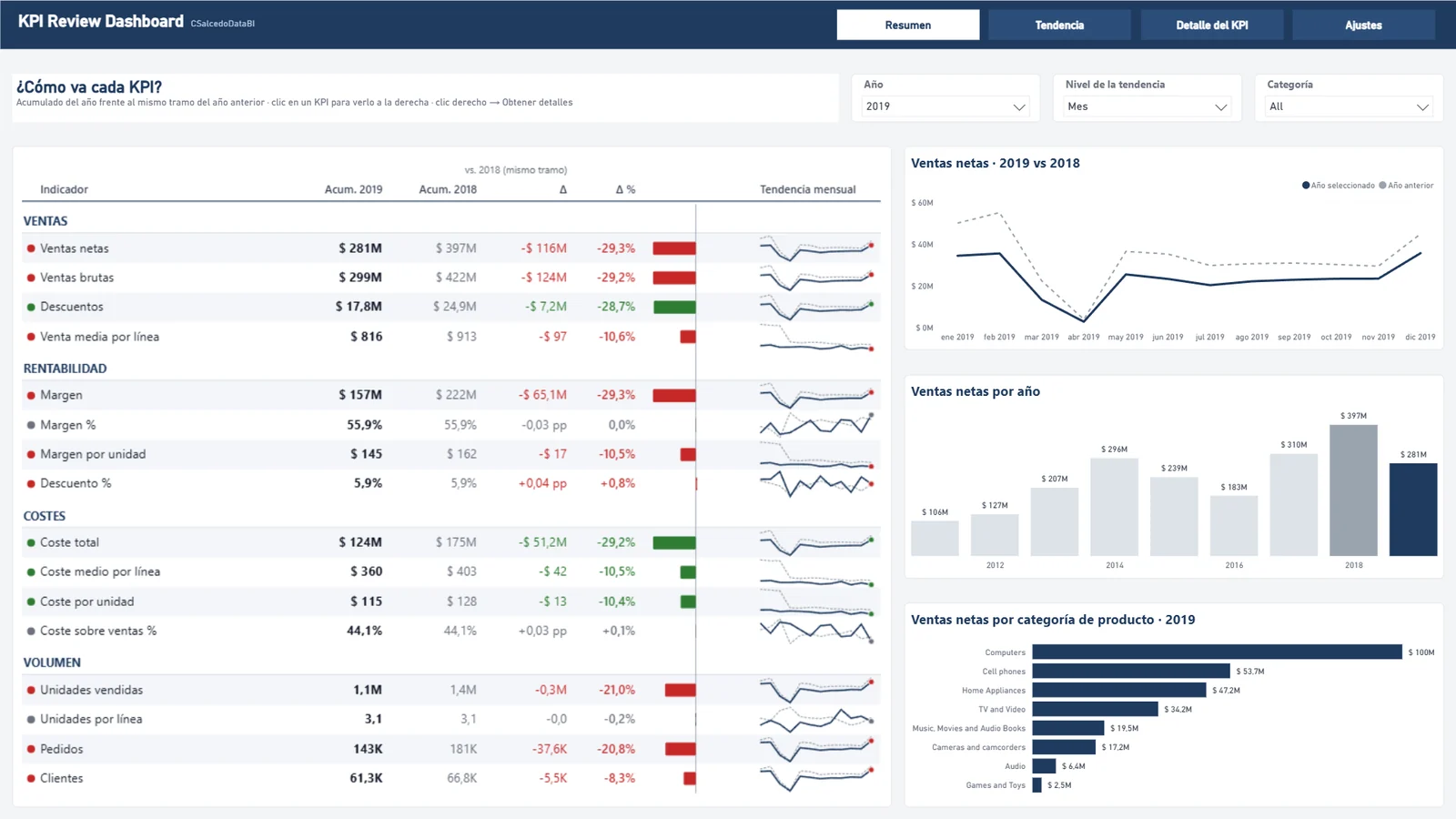Image resolution: width=1456 pixels, height=819 pixels.
Task: Choose Venta media por línea indicator
Action: click(x=451, y=337)
